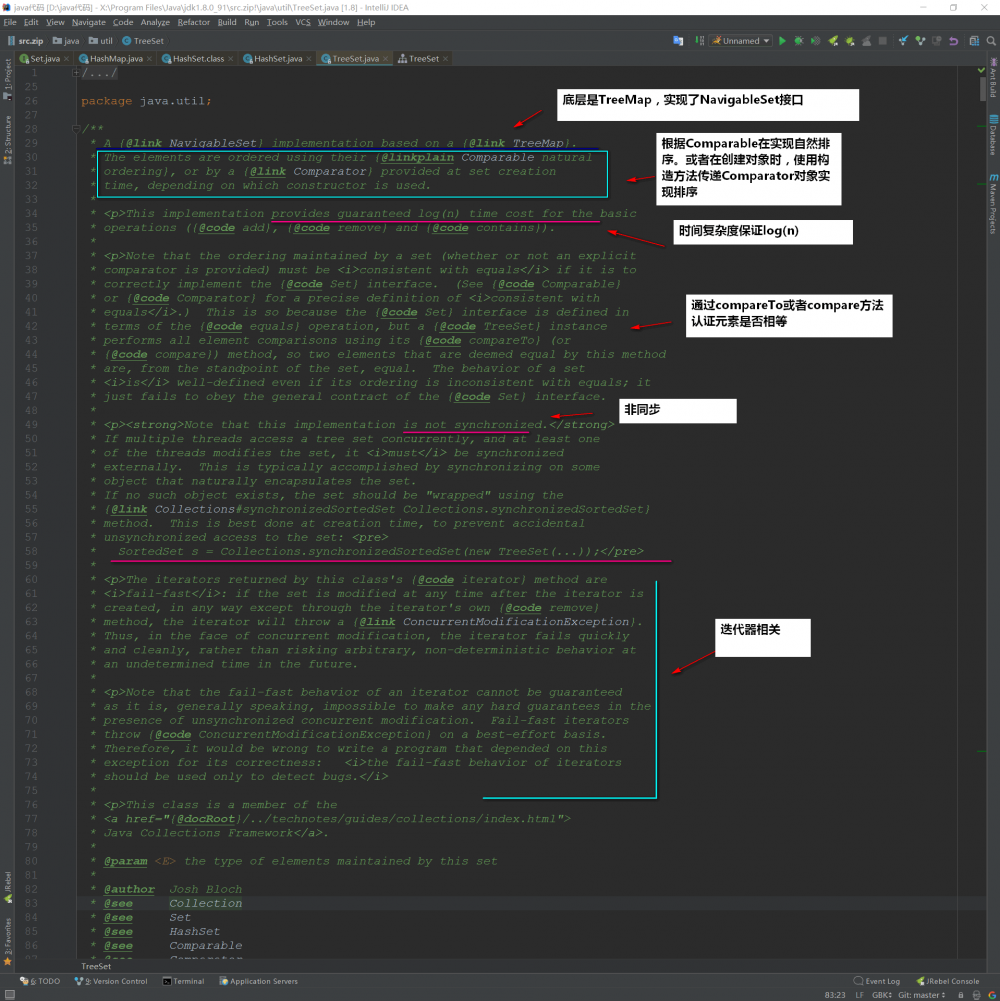Open the JRebel side tool window
1000x1001 pixels.
point(8,887)
